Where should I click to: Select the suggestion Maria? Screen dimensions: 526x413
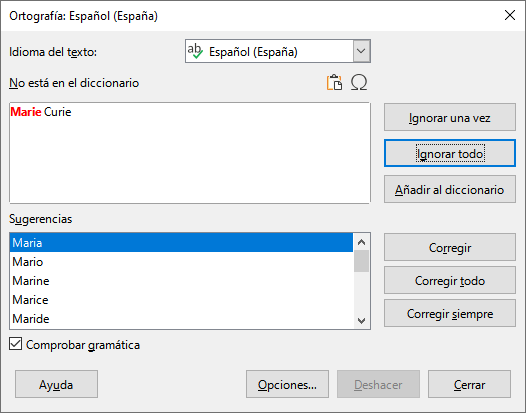click(x=181, y=243)
